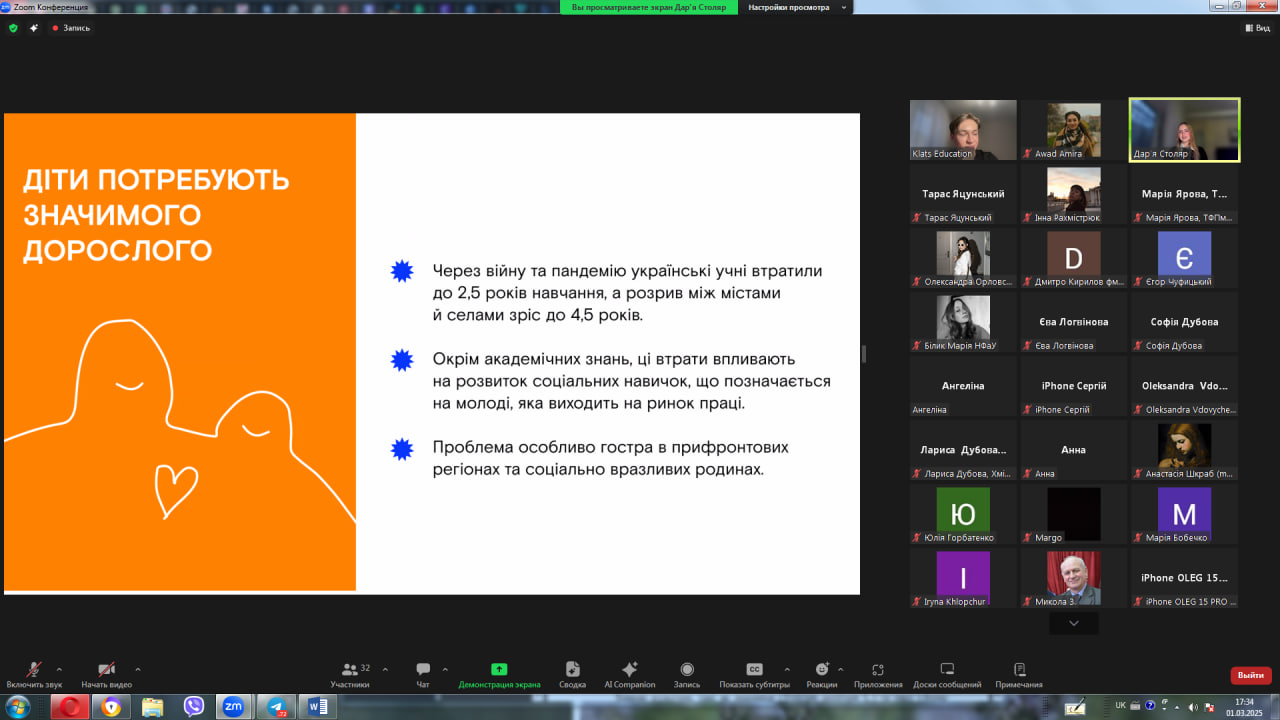This screenshot has width=1280, height=720.
Task: Open Реакции reactions picker
Action: coord(822,675)
